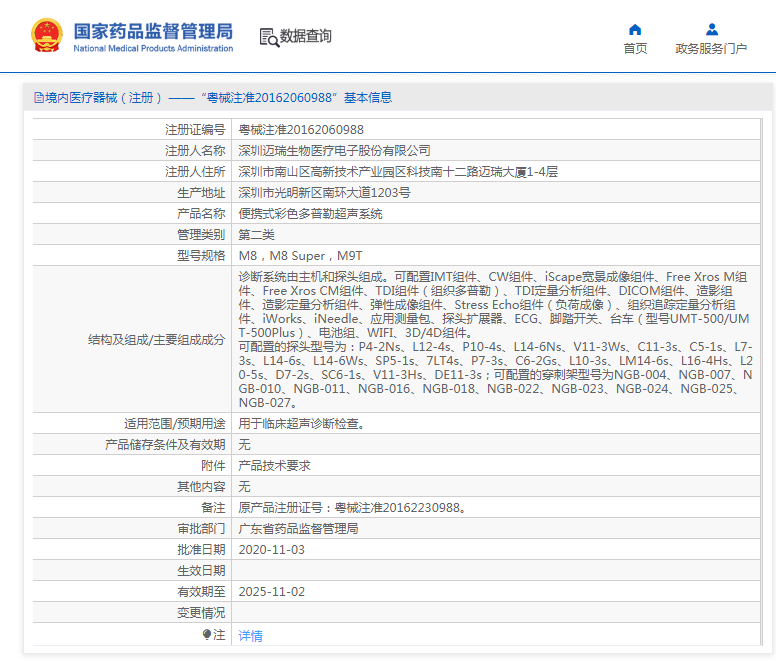
Task: Click registrant address 深圳市南山区高新技术产业园区
Action: click(x=398, y=172)
